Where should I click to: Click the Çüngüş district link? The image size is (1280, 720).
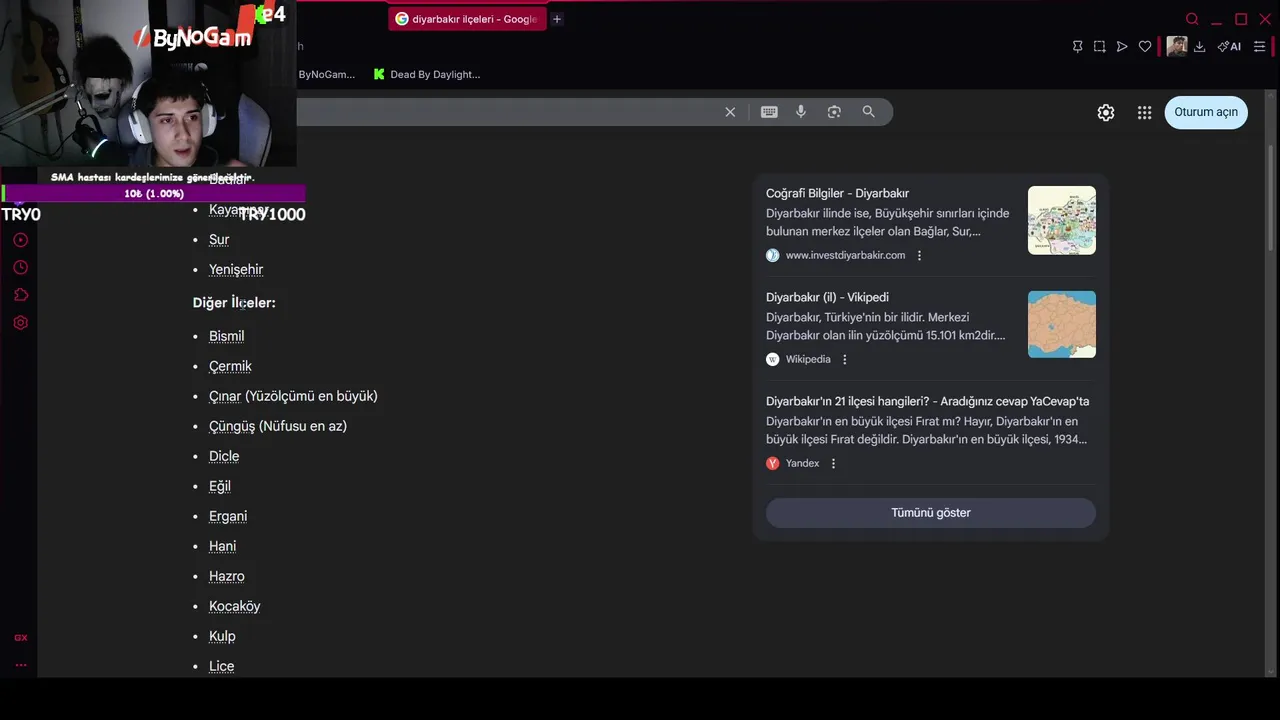232,427
